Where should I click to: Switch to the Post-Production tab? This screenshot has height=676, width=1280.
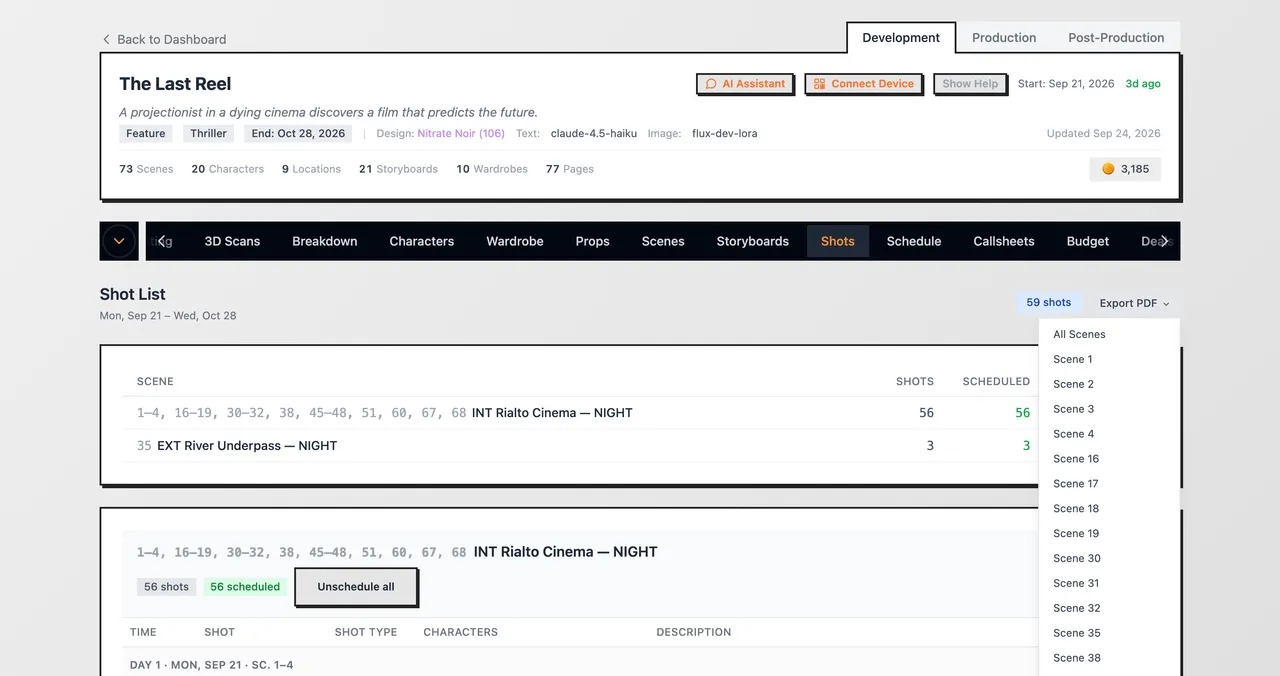[1116, 38]
